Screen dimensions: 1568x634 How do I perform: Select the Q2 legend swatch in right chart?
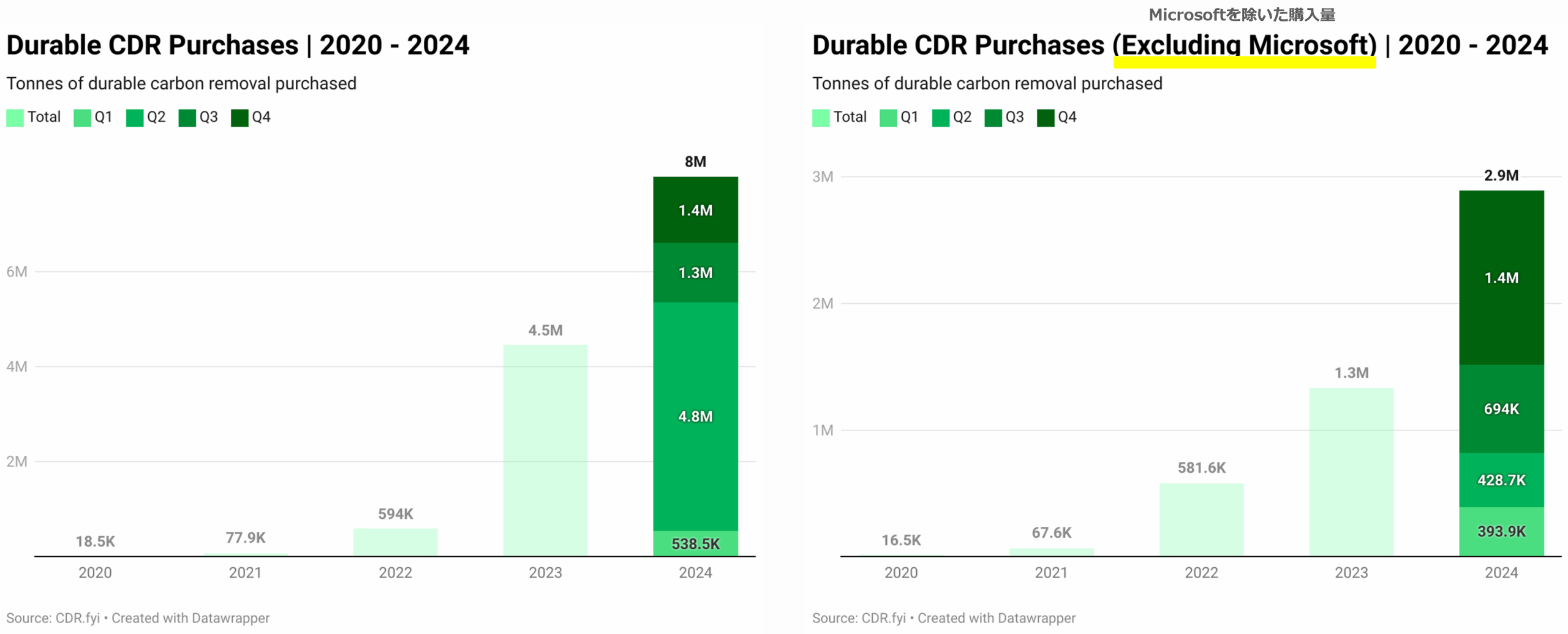[940, 118]
